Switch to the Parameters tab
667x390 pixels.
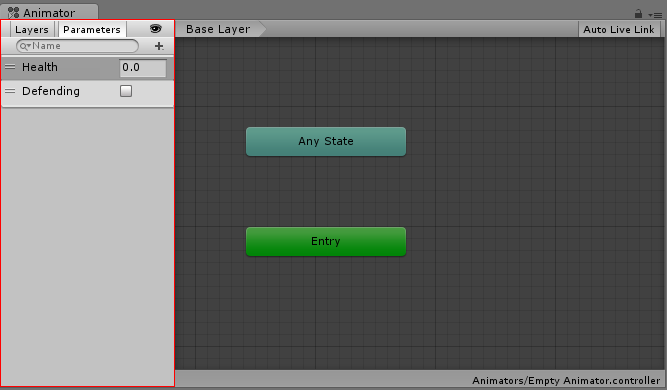(92, 29)
